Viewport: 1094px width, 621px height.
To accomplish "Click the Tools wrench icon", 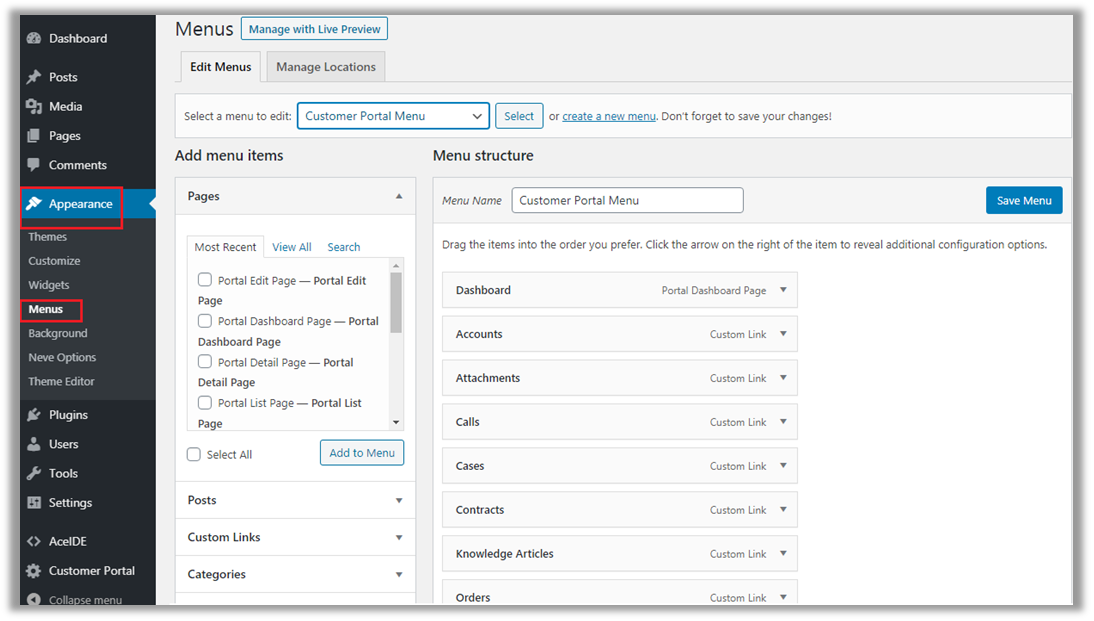I will click(x=34, y=473).
